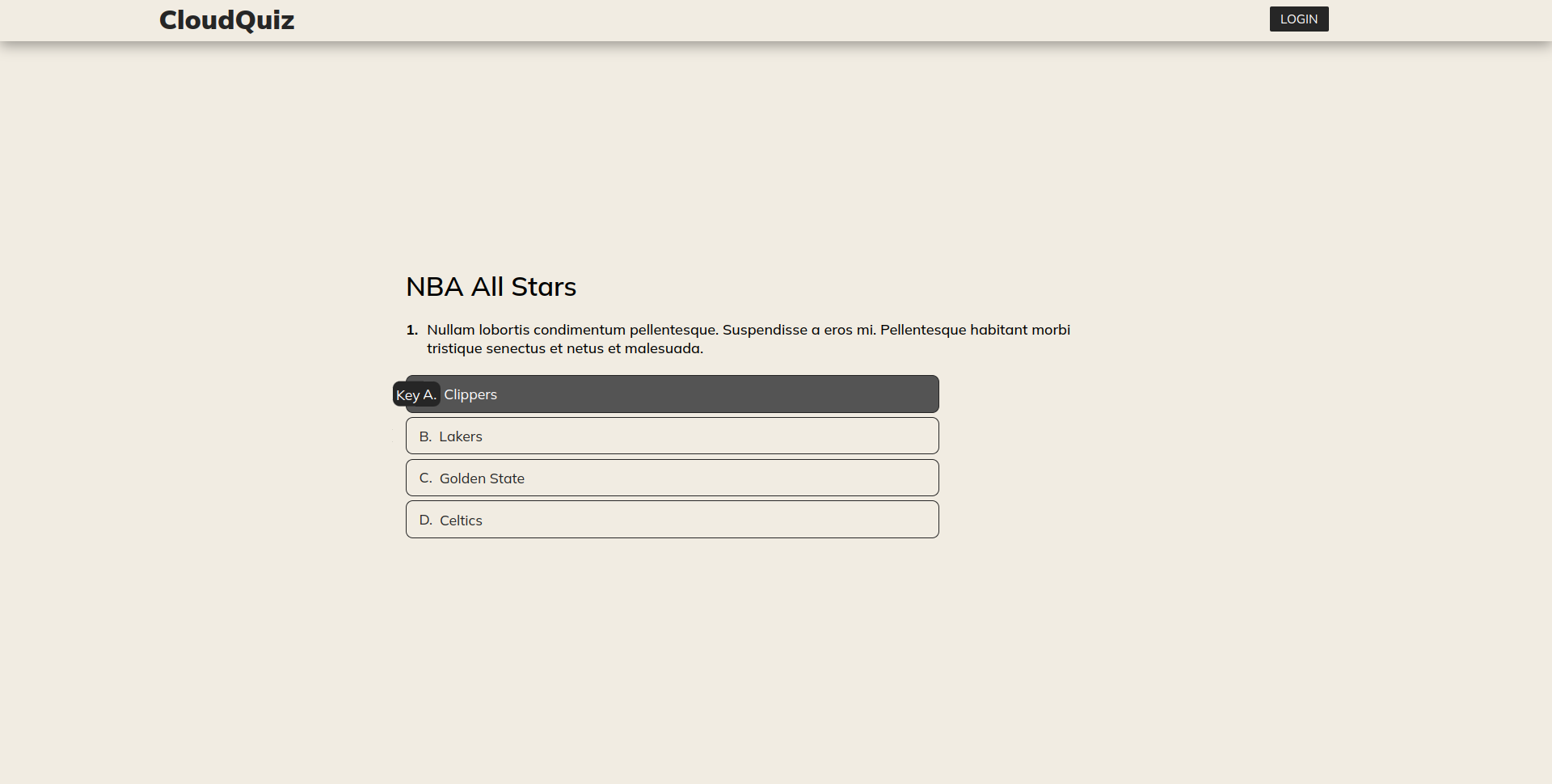Click the LOGIN button
This screenshot has width=1552, height=784.
click(x=1298, y=19)
